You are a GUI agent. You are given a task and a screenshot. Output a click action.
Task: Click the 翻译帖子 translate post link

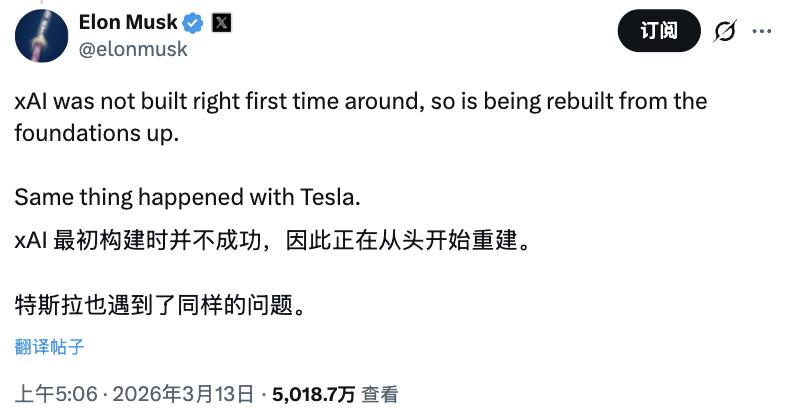click(49, 347)
